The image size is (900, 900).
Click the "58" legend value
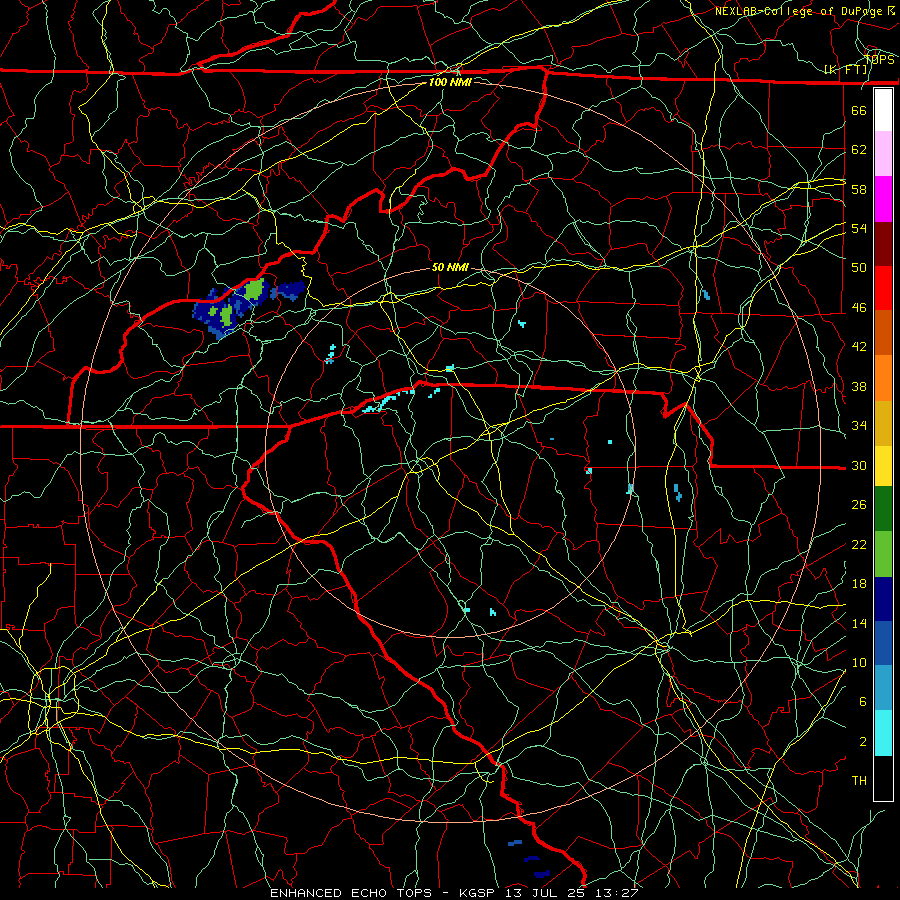[x=859, y=189]
